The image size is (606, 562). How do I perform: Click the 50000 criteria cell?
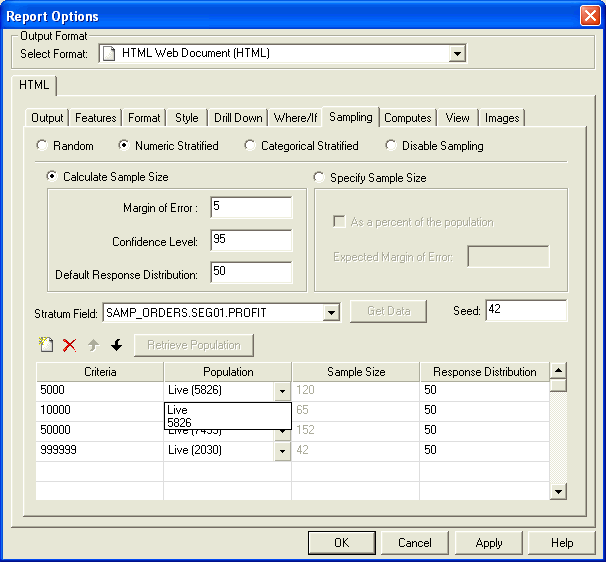point(100,431)
